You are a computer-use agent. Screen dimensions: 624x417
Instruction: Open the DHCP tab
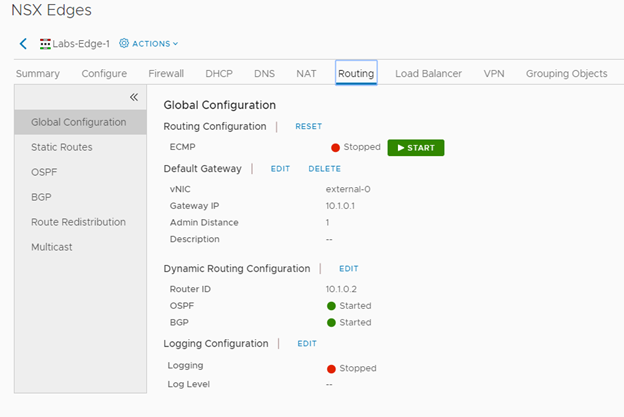point(219,74)
